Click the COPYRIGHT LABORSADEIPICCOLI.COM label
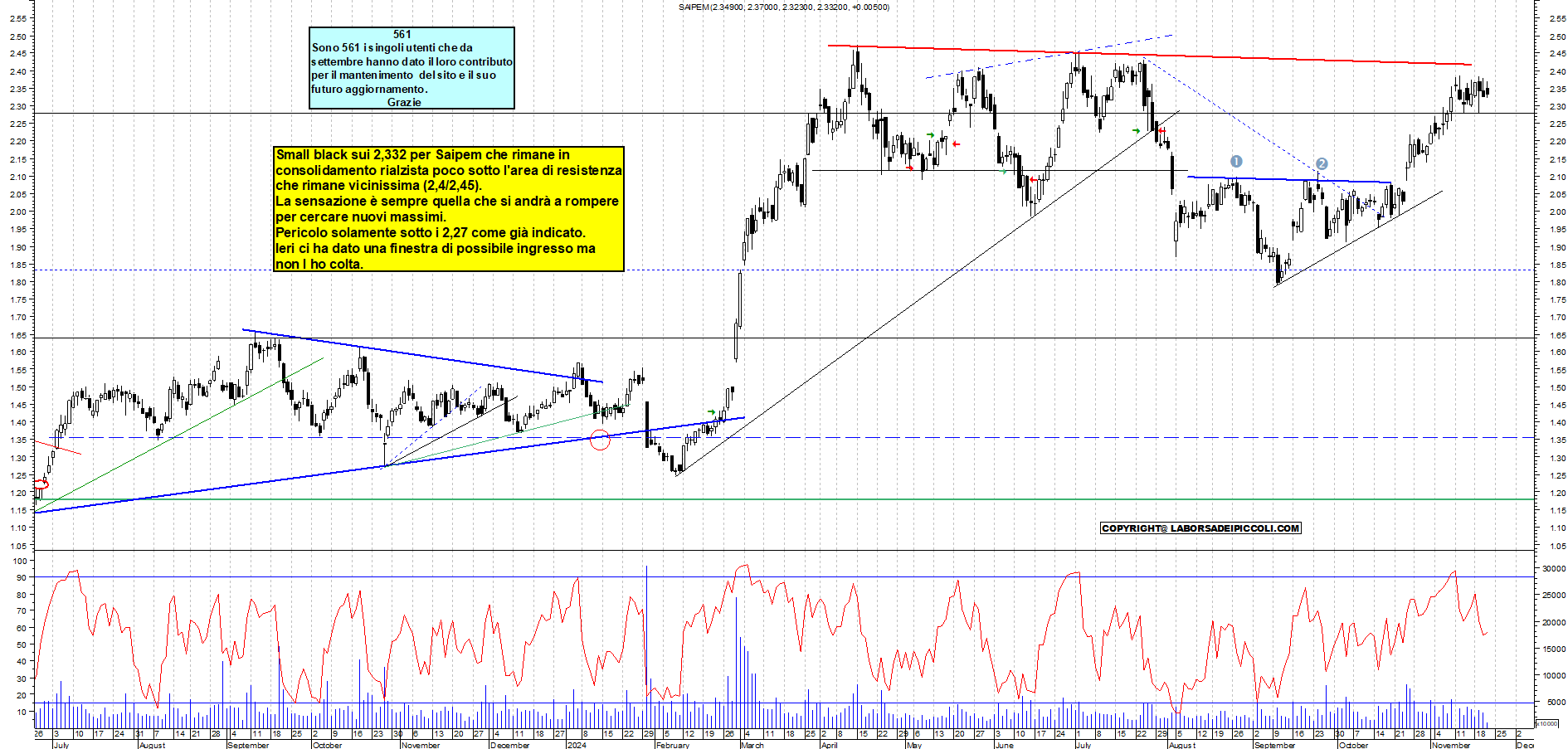This screenshot has height=749, width=1568. click(x=1200, y=528)
